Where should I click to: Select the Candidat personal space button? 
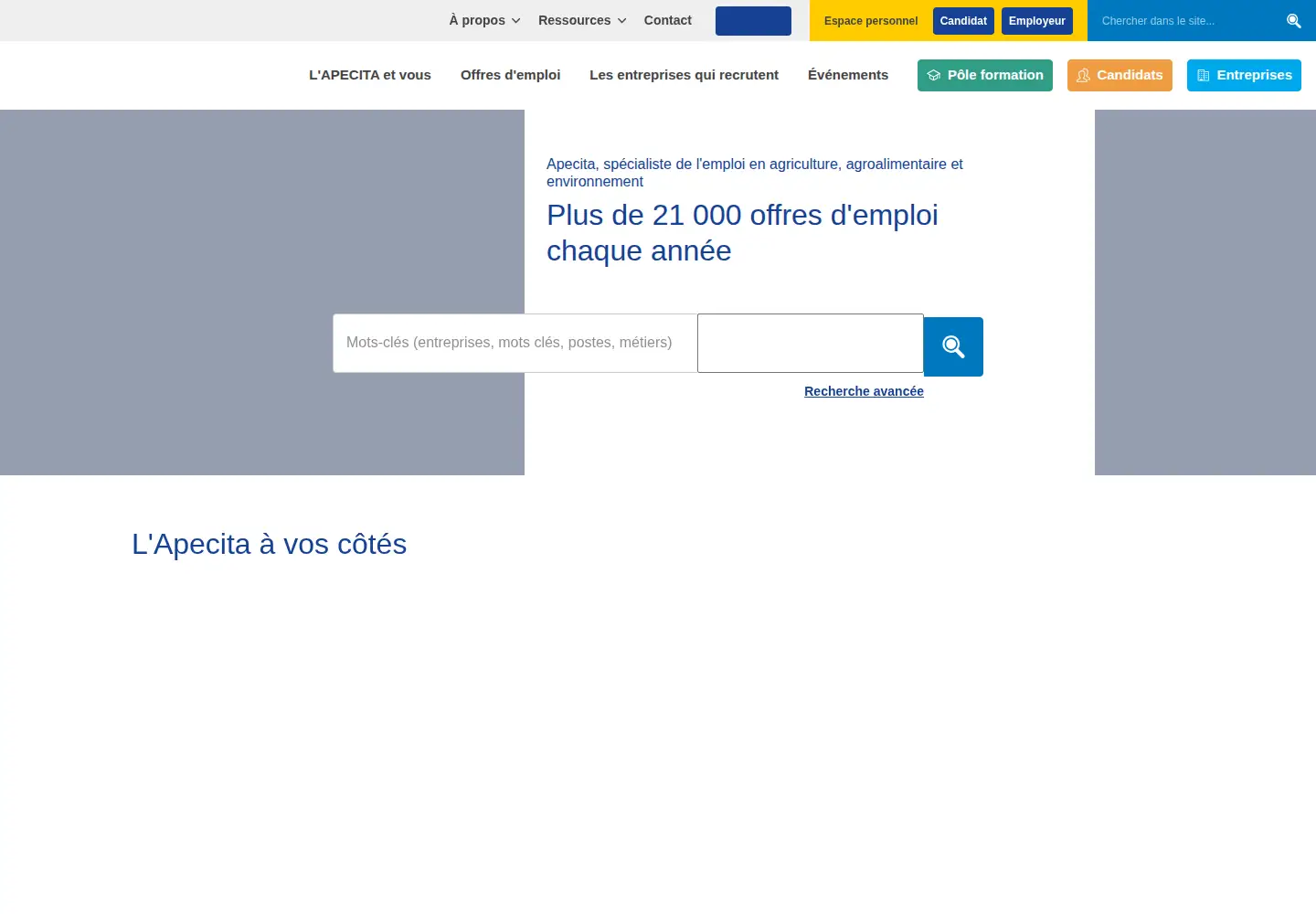coord(963,21)
